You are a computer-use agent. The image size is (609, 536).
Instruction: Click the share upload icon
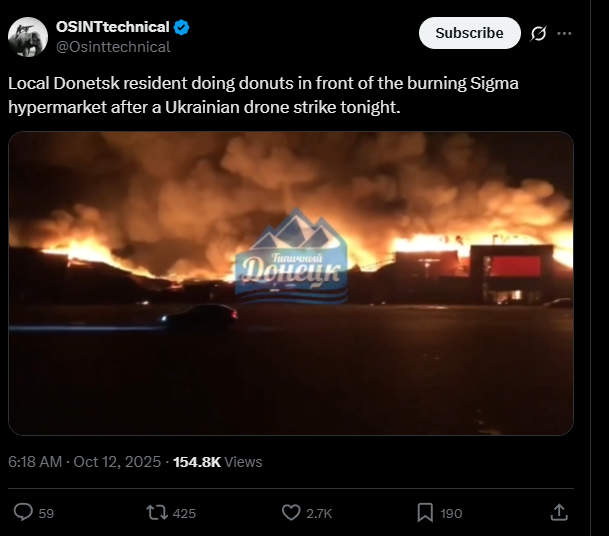tap(559, 512)
